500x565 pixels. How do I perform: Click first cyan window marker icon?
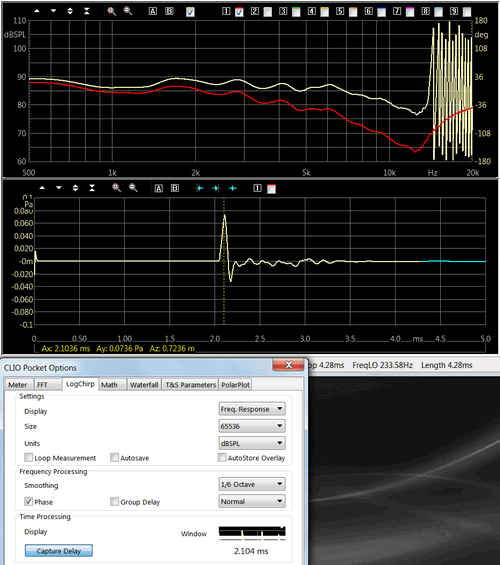tap(199, 188)
